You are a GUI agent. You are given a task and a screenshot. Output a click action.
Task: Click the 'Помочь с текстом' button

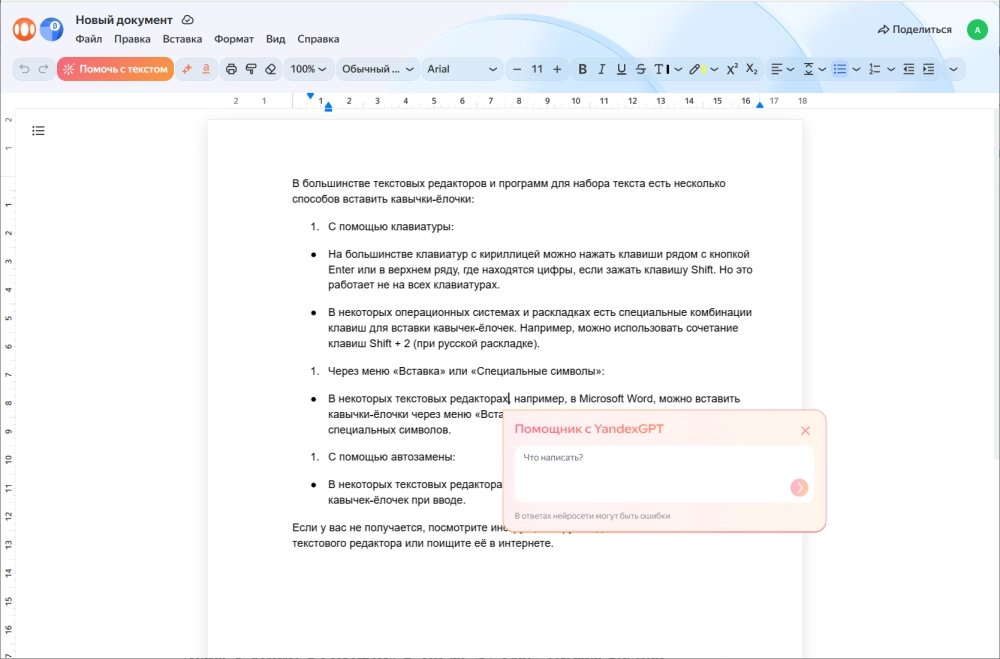click(115, 69)
